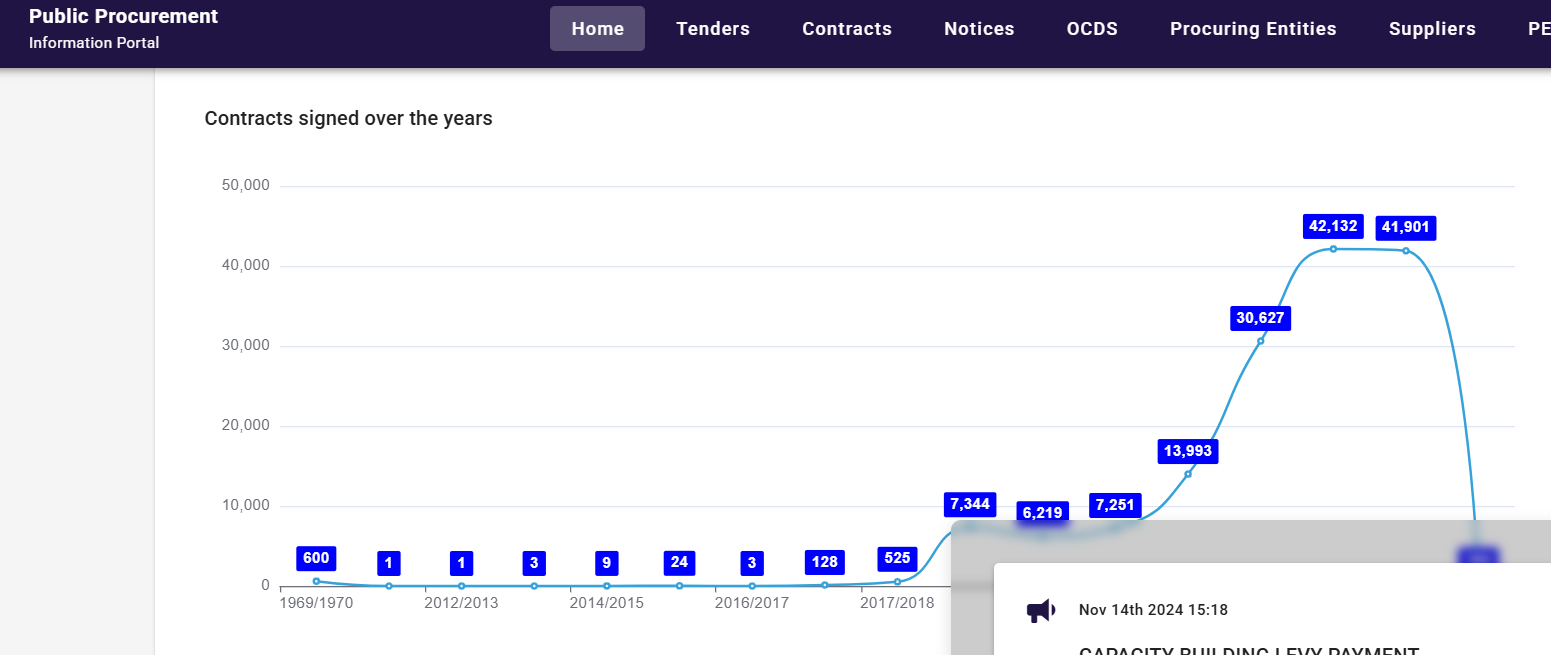
Task: Click the 'Contracts signed over the years' heading
Action: (x=348, y=119)
